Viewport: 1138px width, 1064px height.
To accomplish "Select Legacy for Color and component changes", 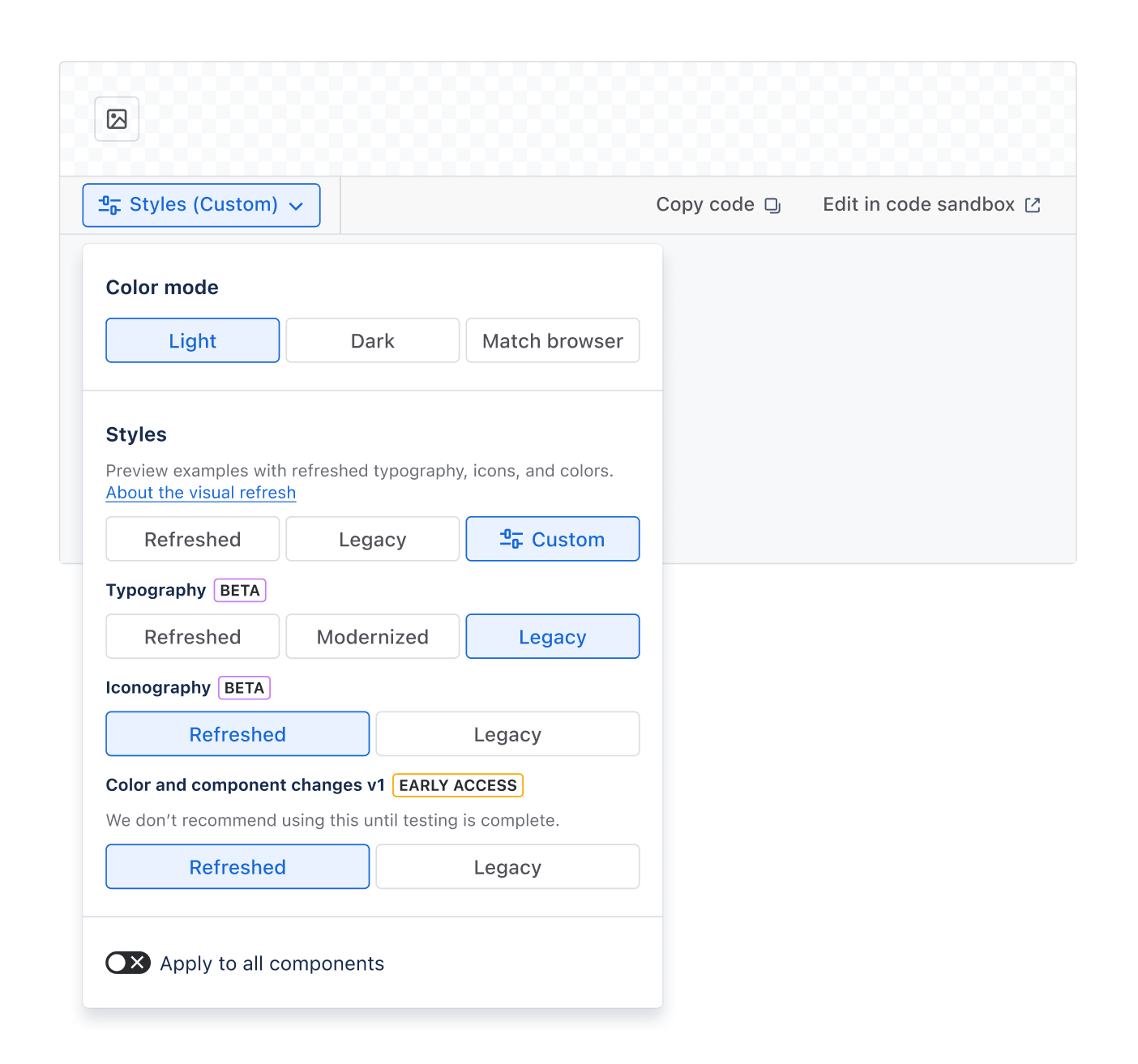I will point(507,866).
